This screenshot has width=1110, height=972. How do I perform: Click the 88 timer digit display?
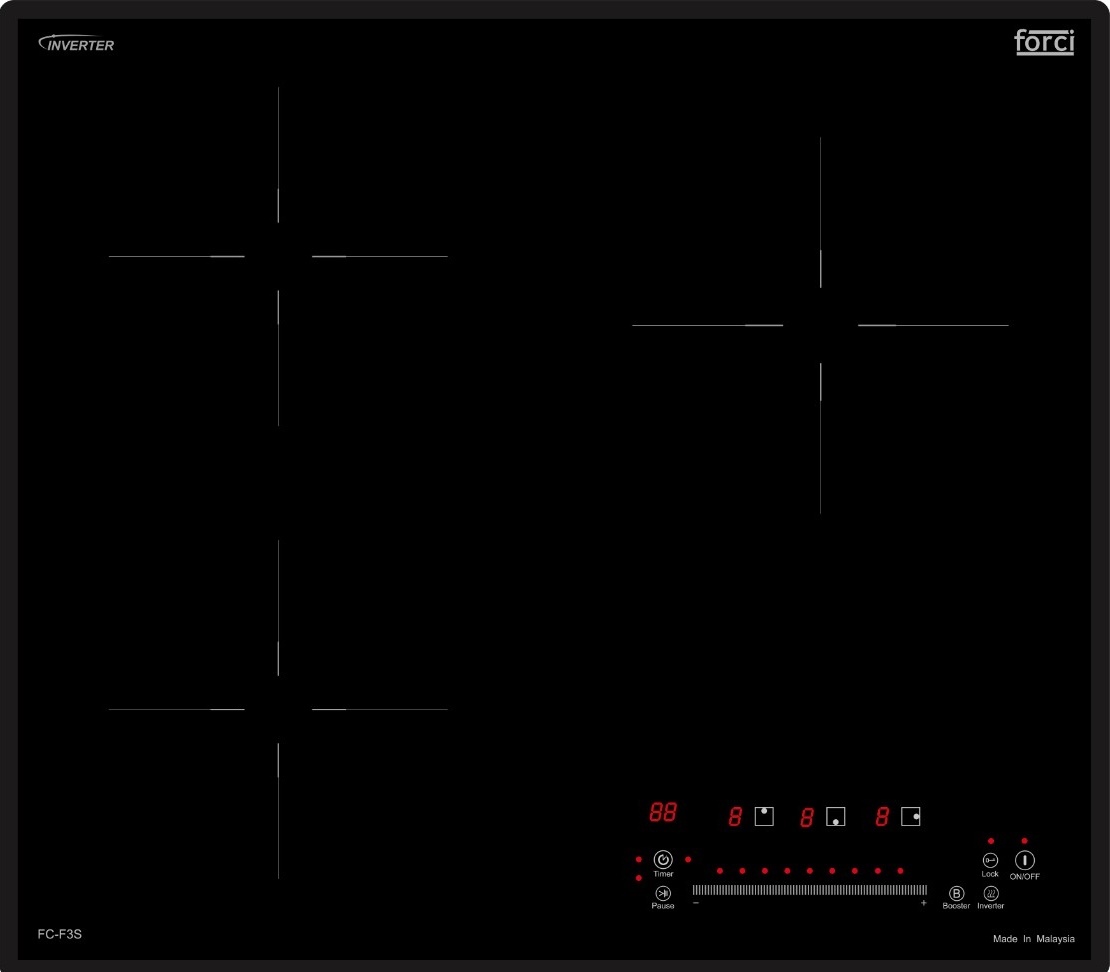point(662,812)
